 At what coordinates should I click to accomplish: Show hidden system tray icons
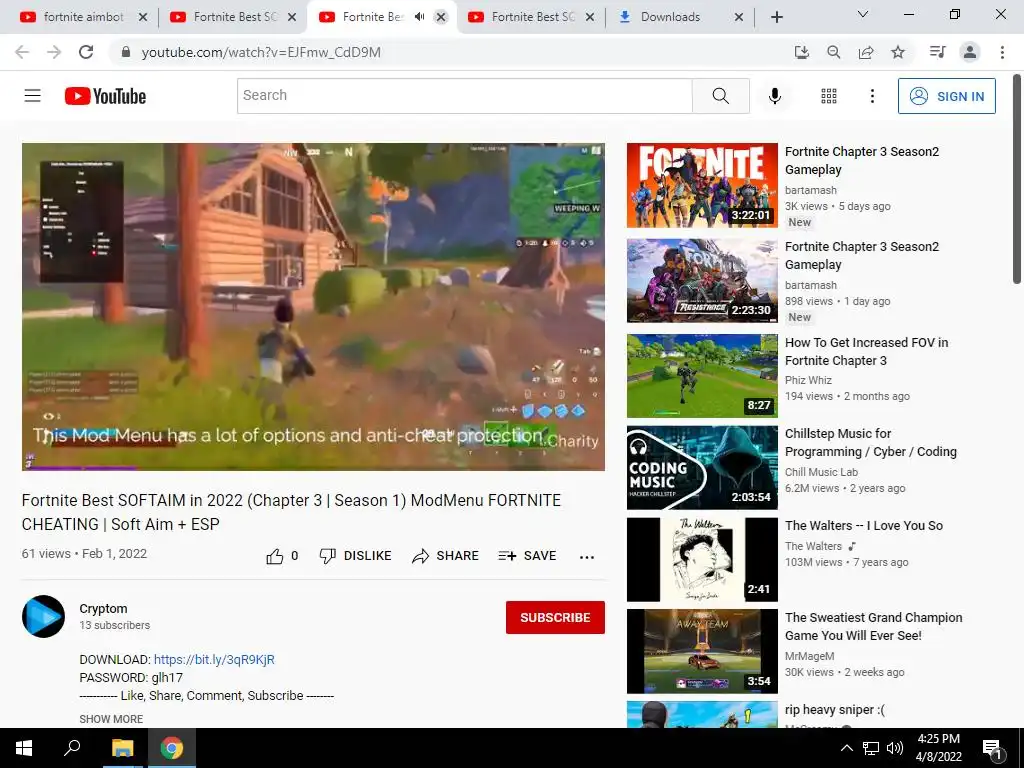[846, 748]
